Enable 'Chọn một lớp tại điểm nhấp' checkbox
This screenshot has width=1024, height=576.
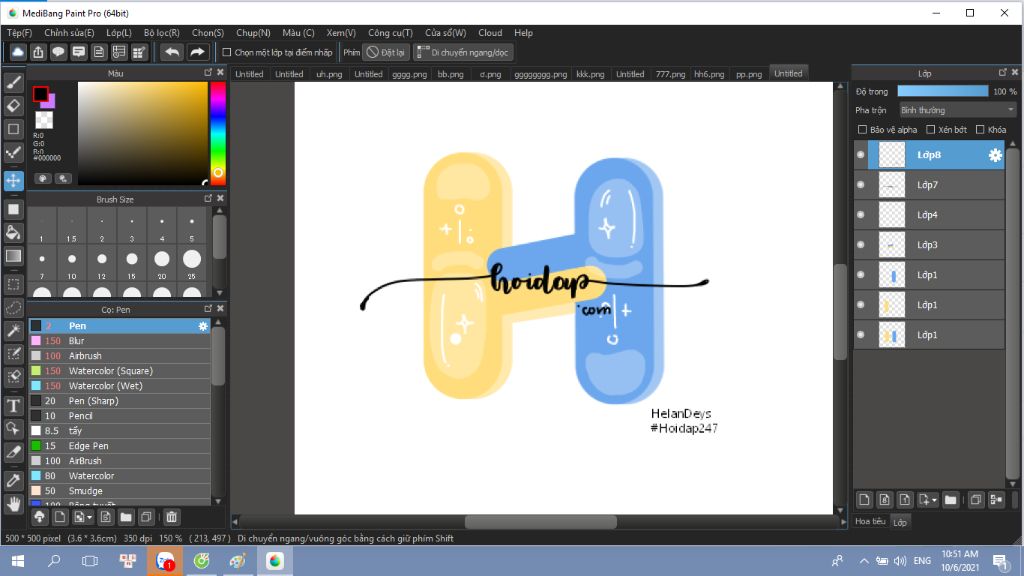pos(227,52)
